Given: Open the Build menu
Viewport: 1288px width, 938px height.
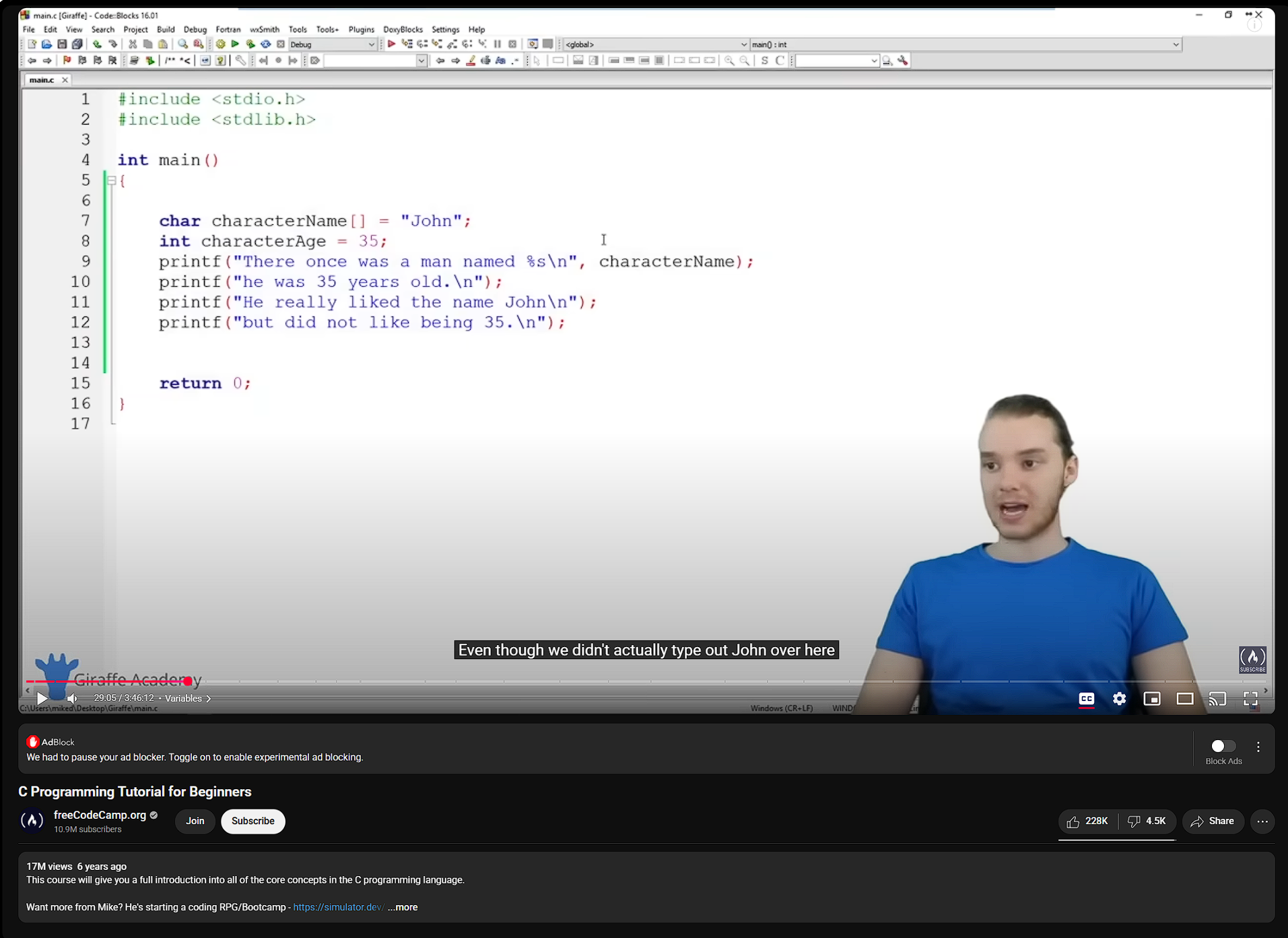Looking at the screenshot, I should [x=165, y=29].
